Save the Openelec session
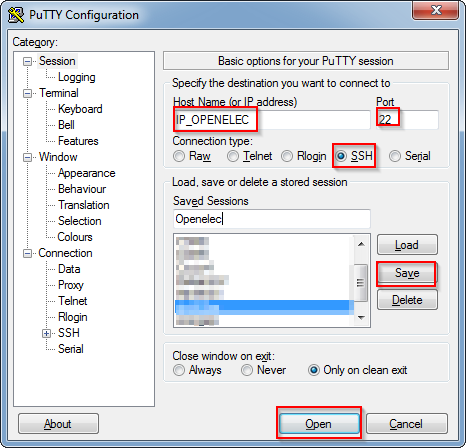The width and height of the screenshot is (466, 448). (x=407, y=273)
